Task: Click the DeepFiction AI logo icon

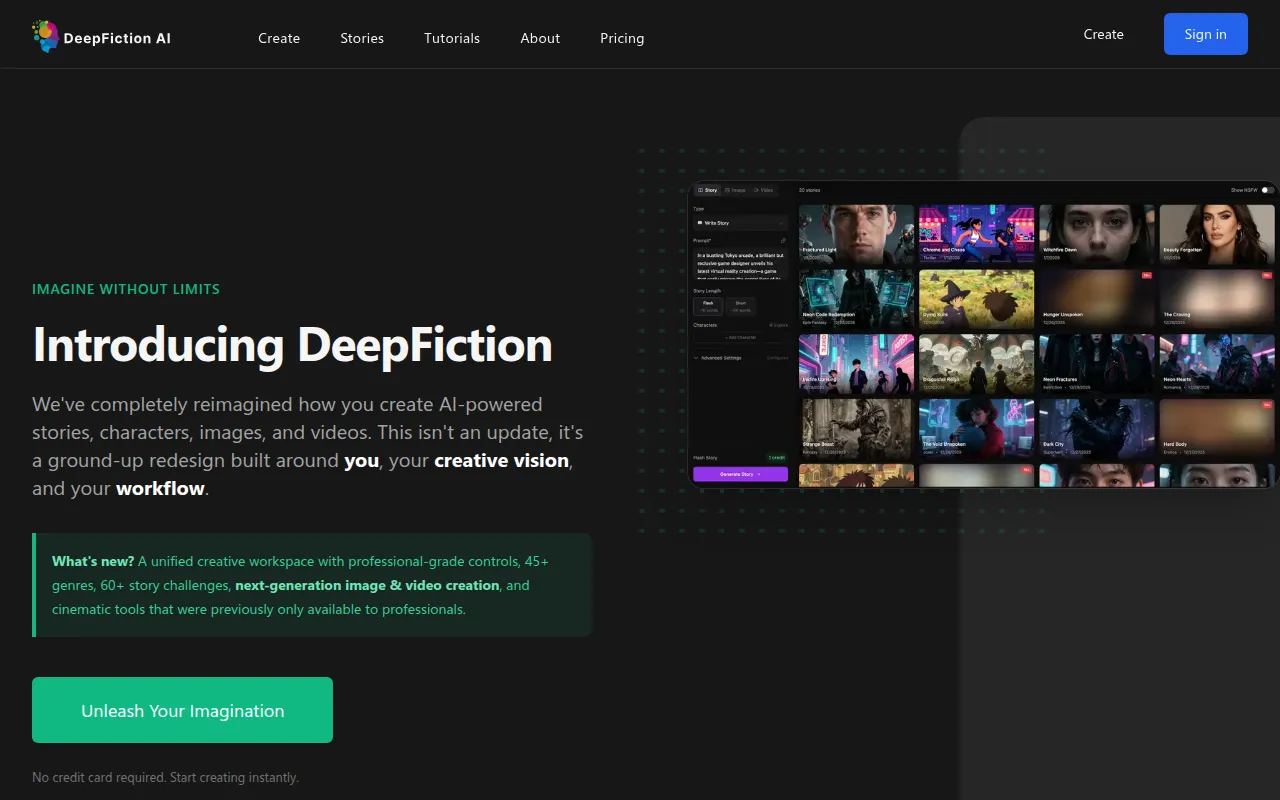Action: pos(45,36)
